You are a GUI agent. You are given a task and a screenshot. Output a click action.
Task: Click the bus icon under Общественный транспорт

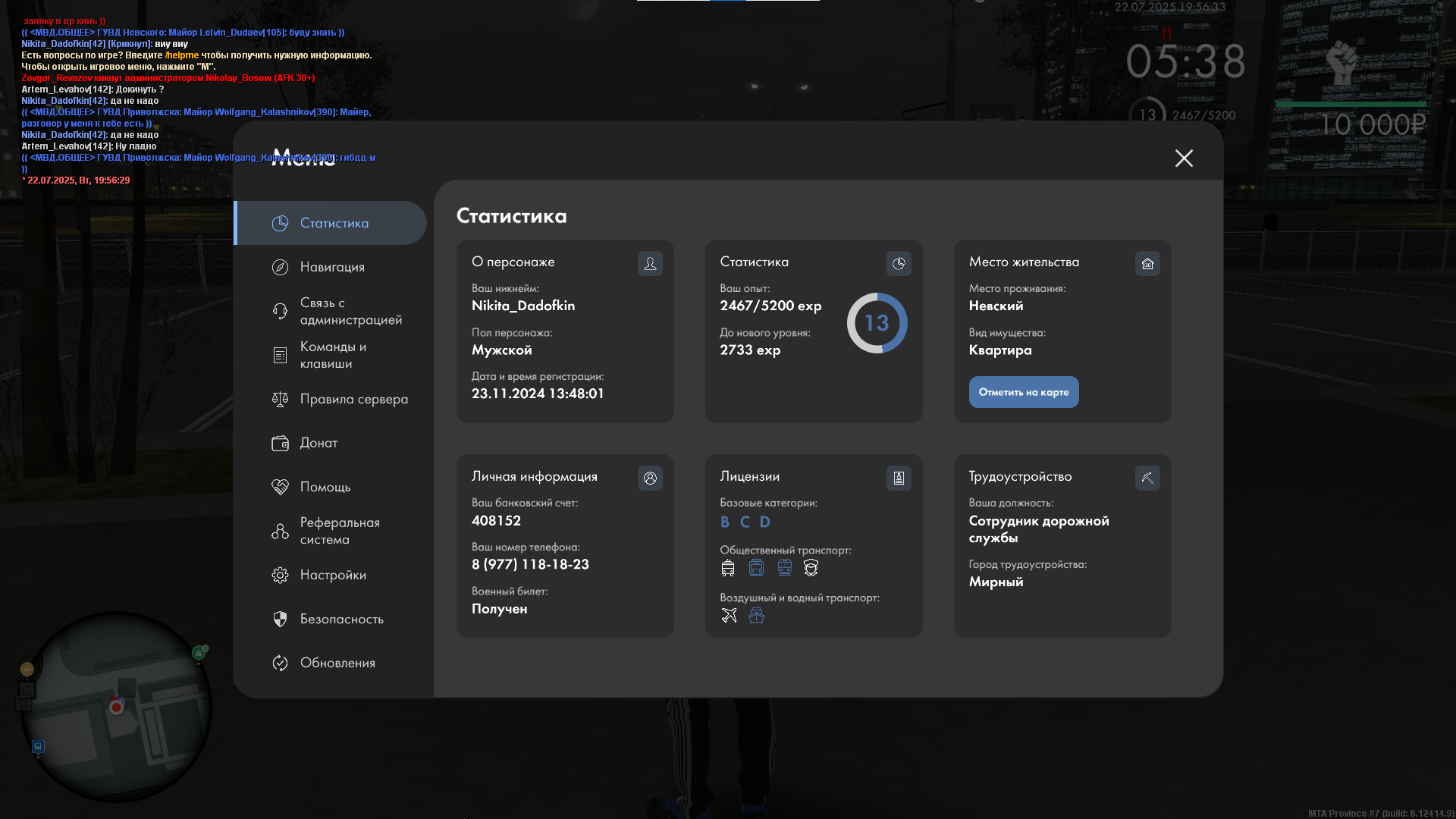coord(728,567)
